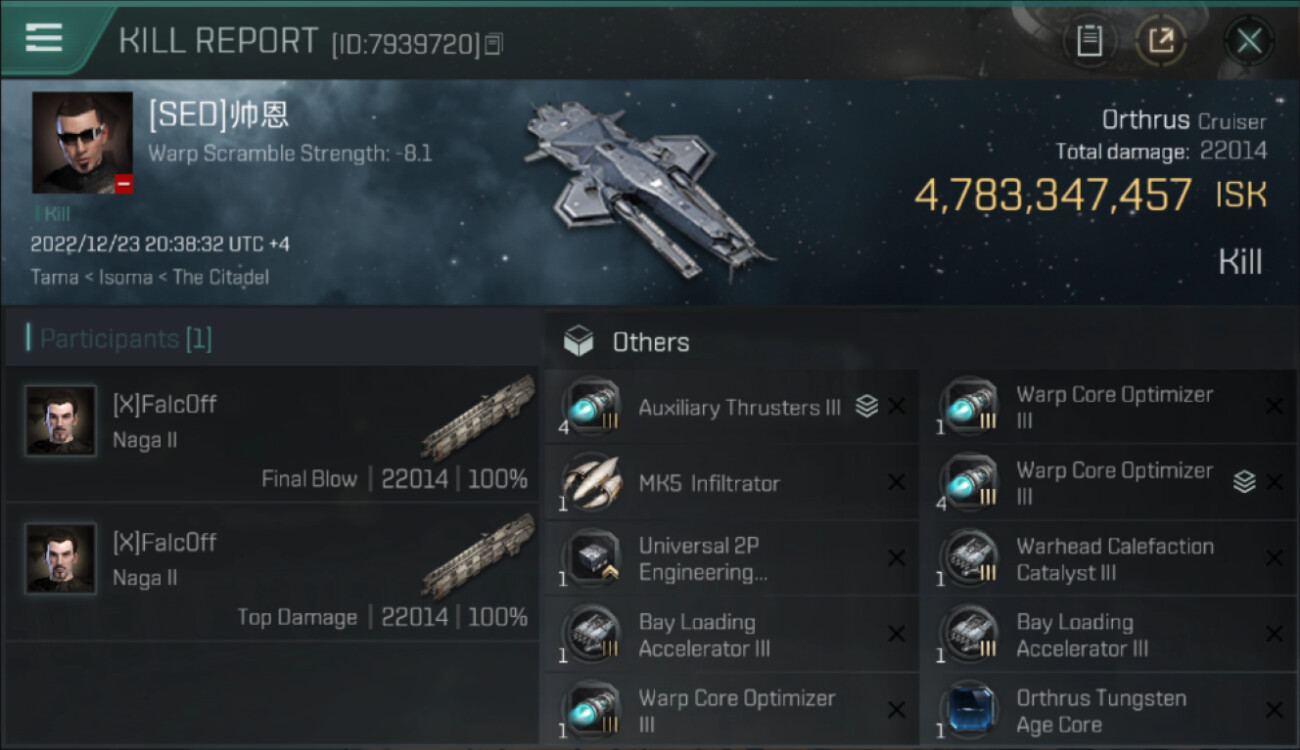
Task: Select the Warhead Calefaction Catalyst III icon
Action: pyautogui.click(x=969, y=559)
